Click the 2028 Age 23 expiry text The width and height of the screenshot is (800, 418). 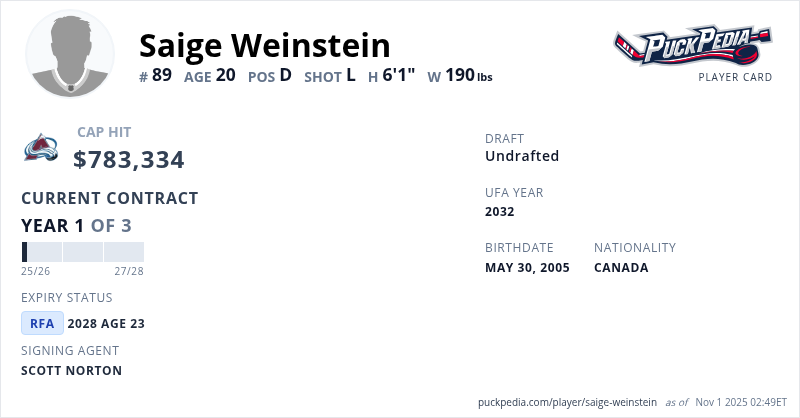[106, 323]
